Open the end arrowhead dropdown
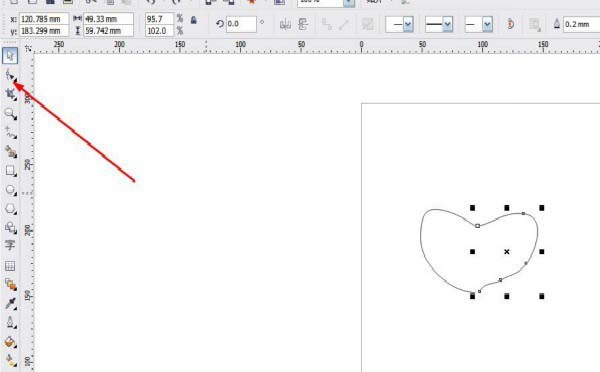Screen dimensions: 600x372 [x=487, y=24]
